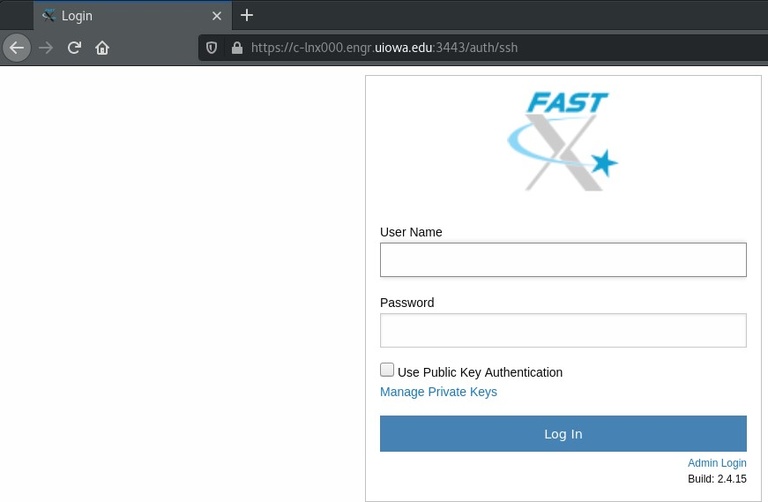
Task: Open the Manage Private Keys link
Action: 438,392
